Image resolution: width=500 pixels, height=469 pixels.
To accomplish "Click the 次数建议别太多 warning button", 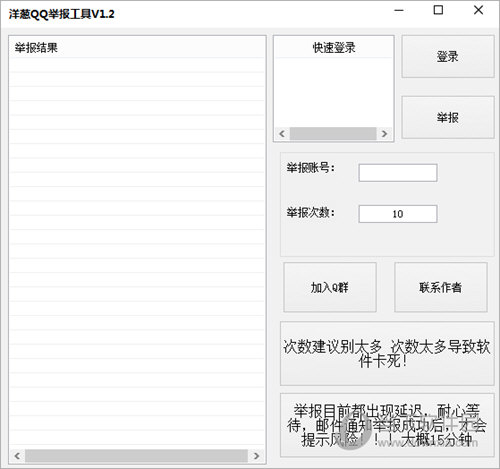I will [387, 354].
